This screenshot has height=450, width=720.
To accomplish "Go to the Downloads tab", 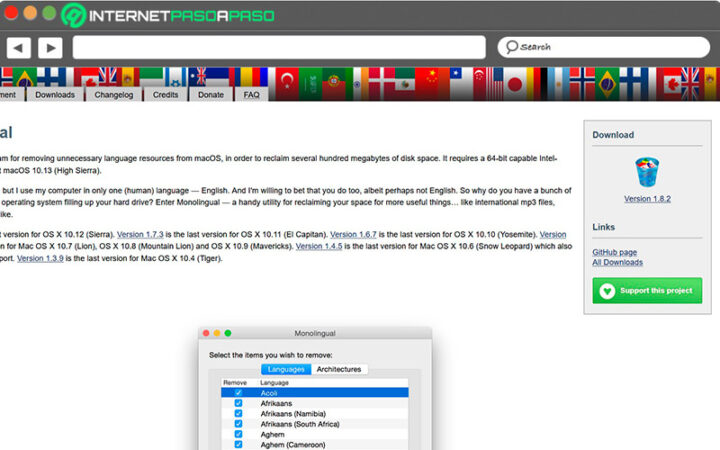I will 55,95.
